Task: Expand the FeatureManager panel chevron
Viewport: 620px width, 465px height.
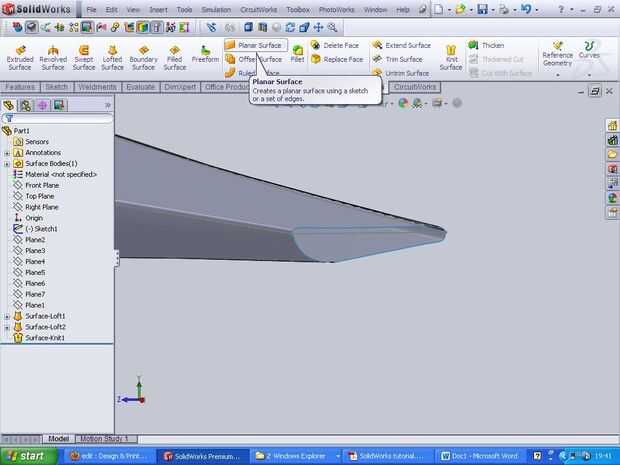Action: (108, 105)
